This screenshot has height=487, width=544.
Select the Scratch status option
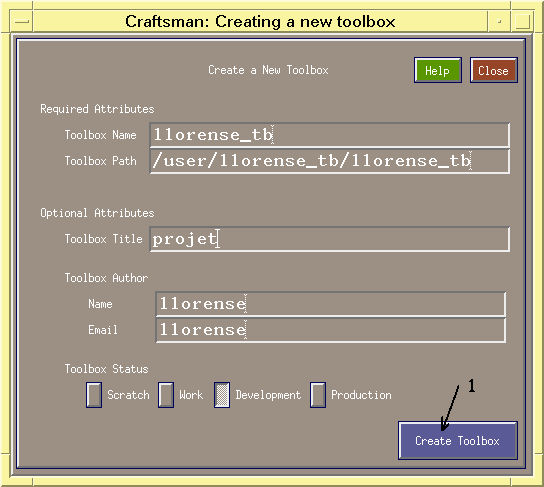pyautogui.click(x=94, y=395)
